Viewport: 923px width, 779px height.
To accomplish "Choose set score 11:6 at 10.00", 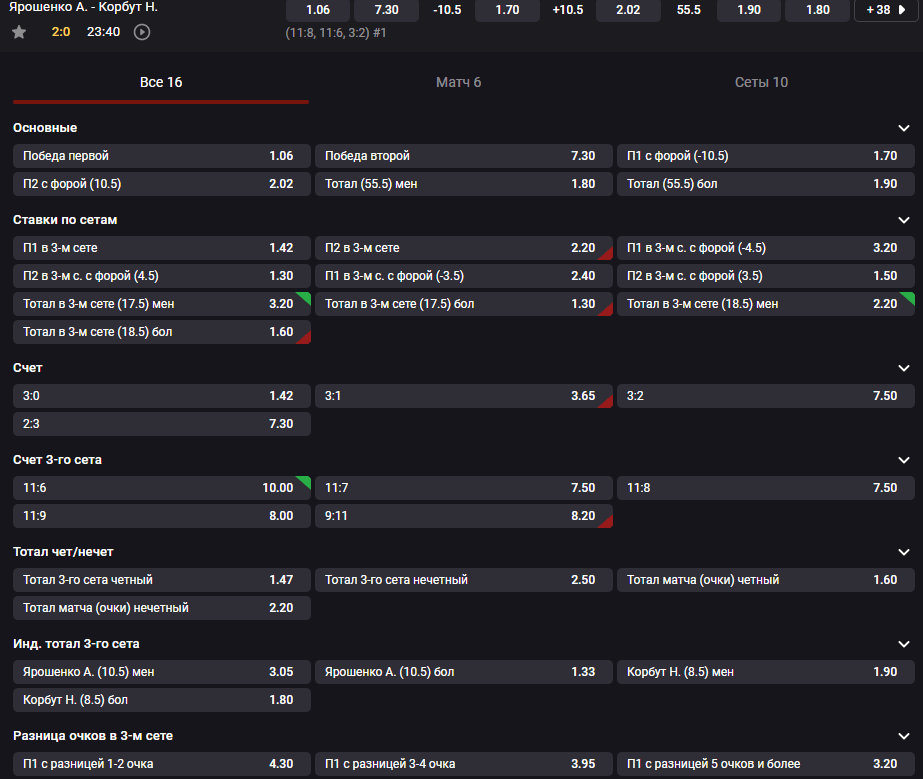I will pyautogui.click(x=161, y=488).
